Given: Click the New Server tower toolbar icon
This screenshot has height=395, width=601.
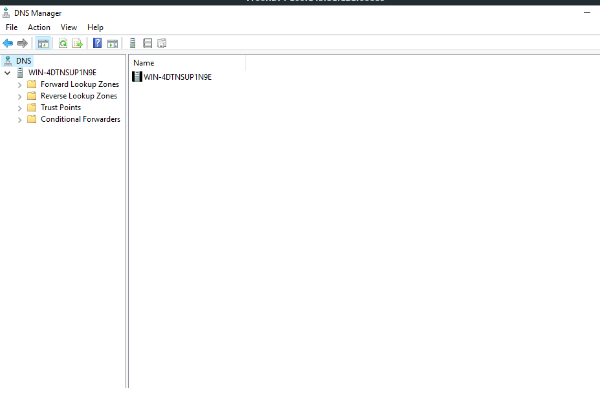Looking at the screenshot, I should [133, 43].
